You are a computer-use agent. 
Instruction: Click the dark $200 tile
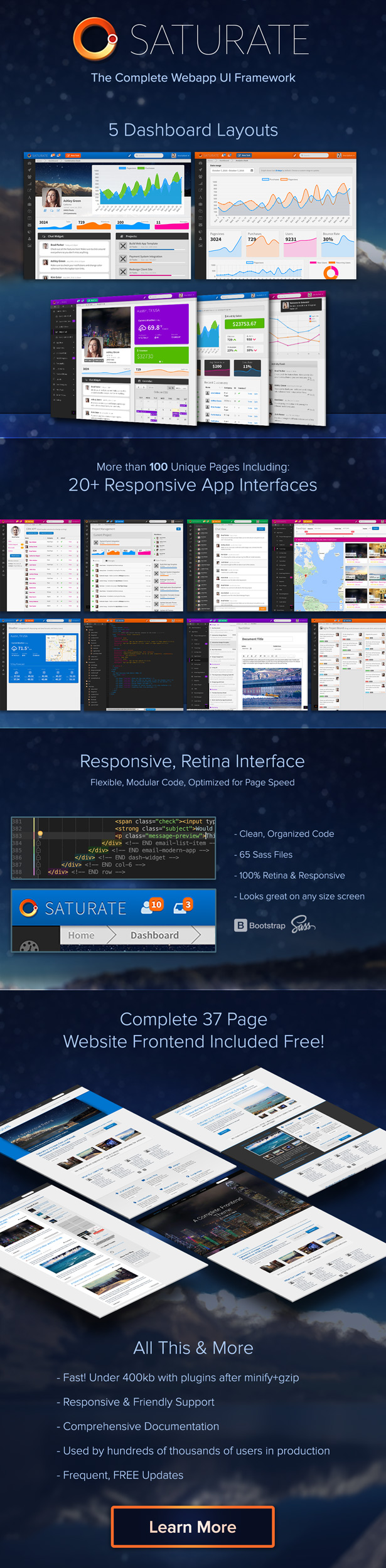(217, 368)
